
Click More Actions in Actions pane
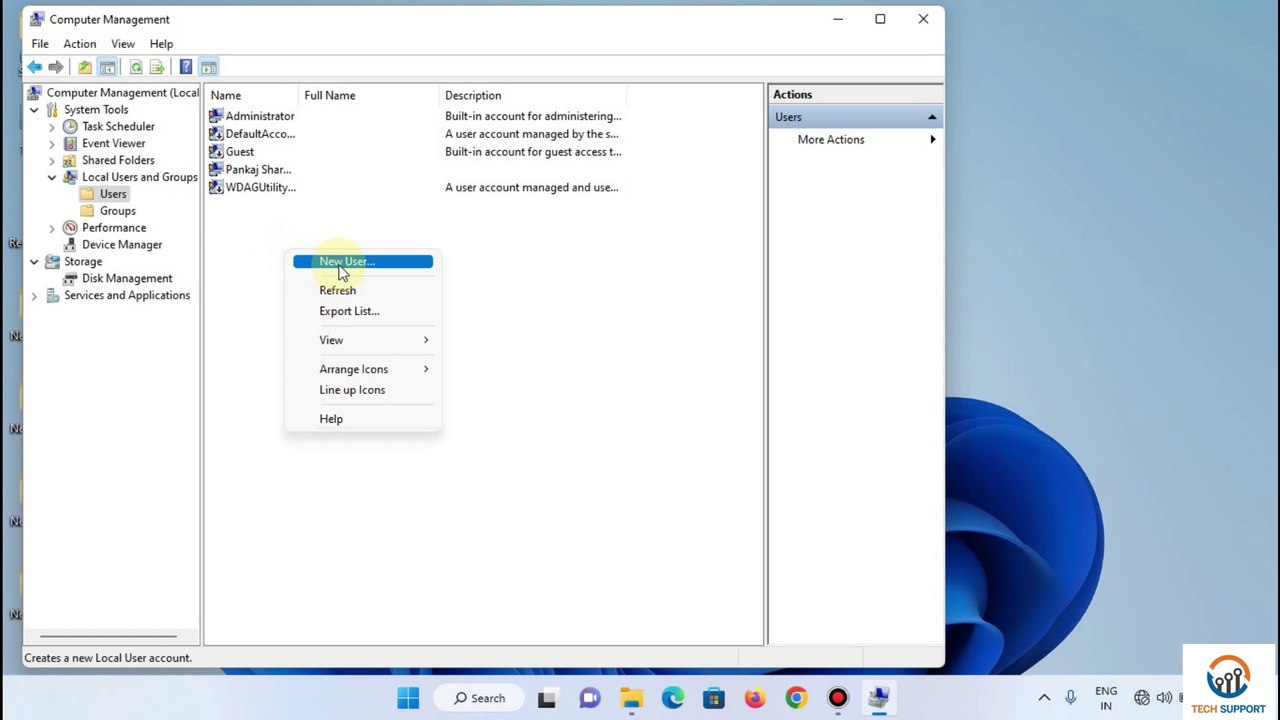[830, 140]
